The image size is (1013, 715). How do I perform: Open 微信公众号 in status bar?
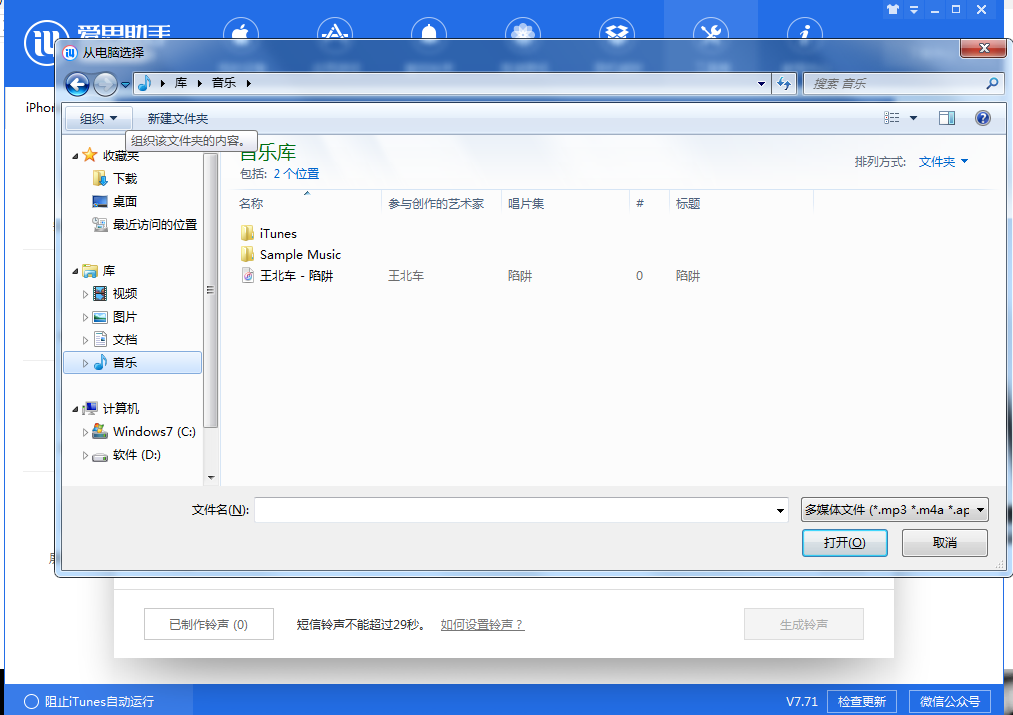point(950,701)
